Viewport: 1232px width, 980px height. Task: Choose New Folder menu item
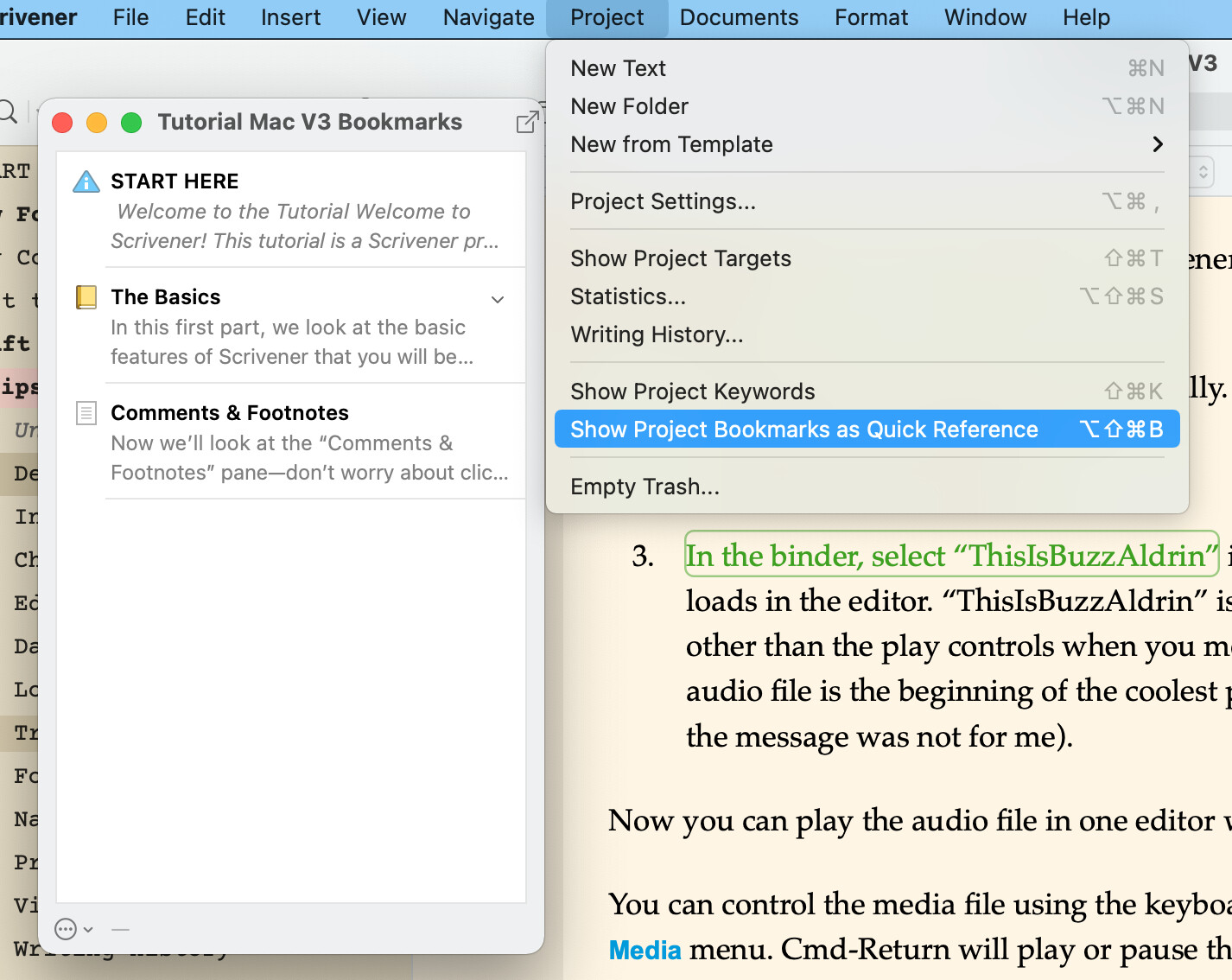(867, 106)
